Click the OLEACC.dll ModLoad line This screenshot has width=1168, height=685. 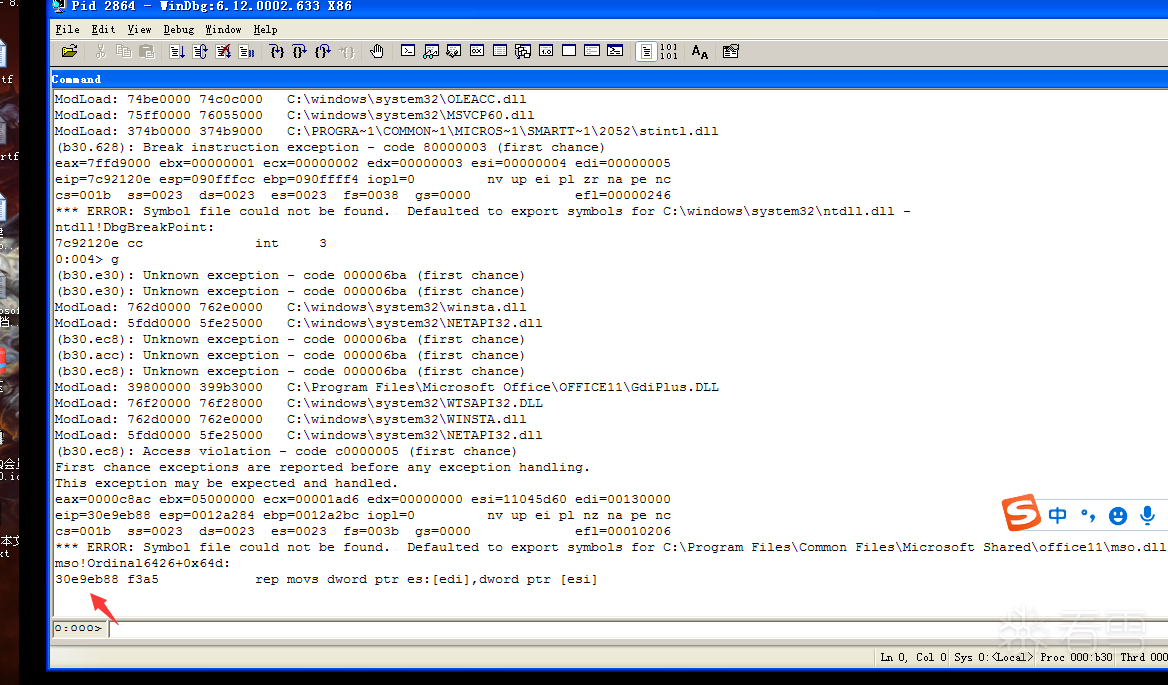(291, 99)
